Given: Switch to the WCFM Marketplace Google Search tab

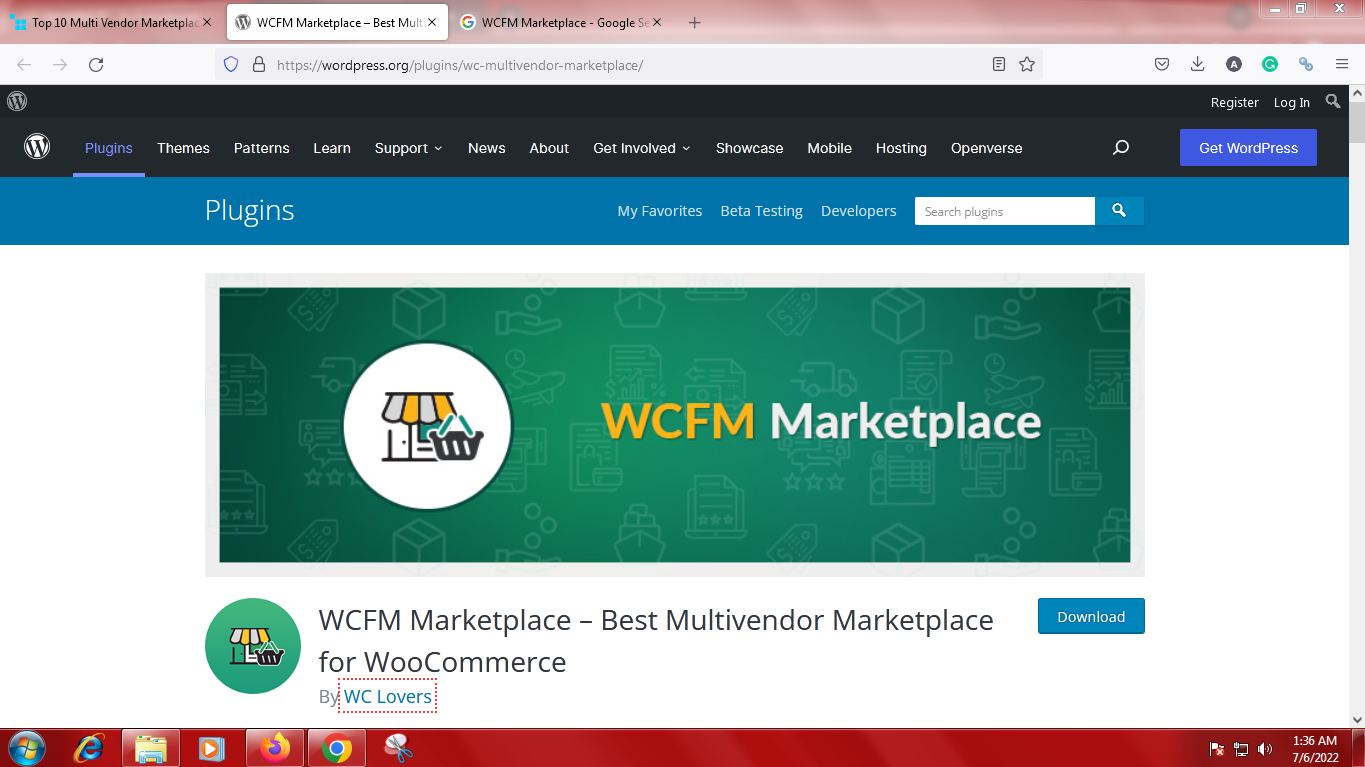Looking at the screenshot, I should 563,22.
